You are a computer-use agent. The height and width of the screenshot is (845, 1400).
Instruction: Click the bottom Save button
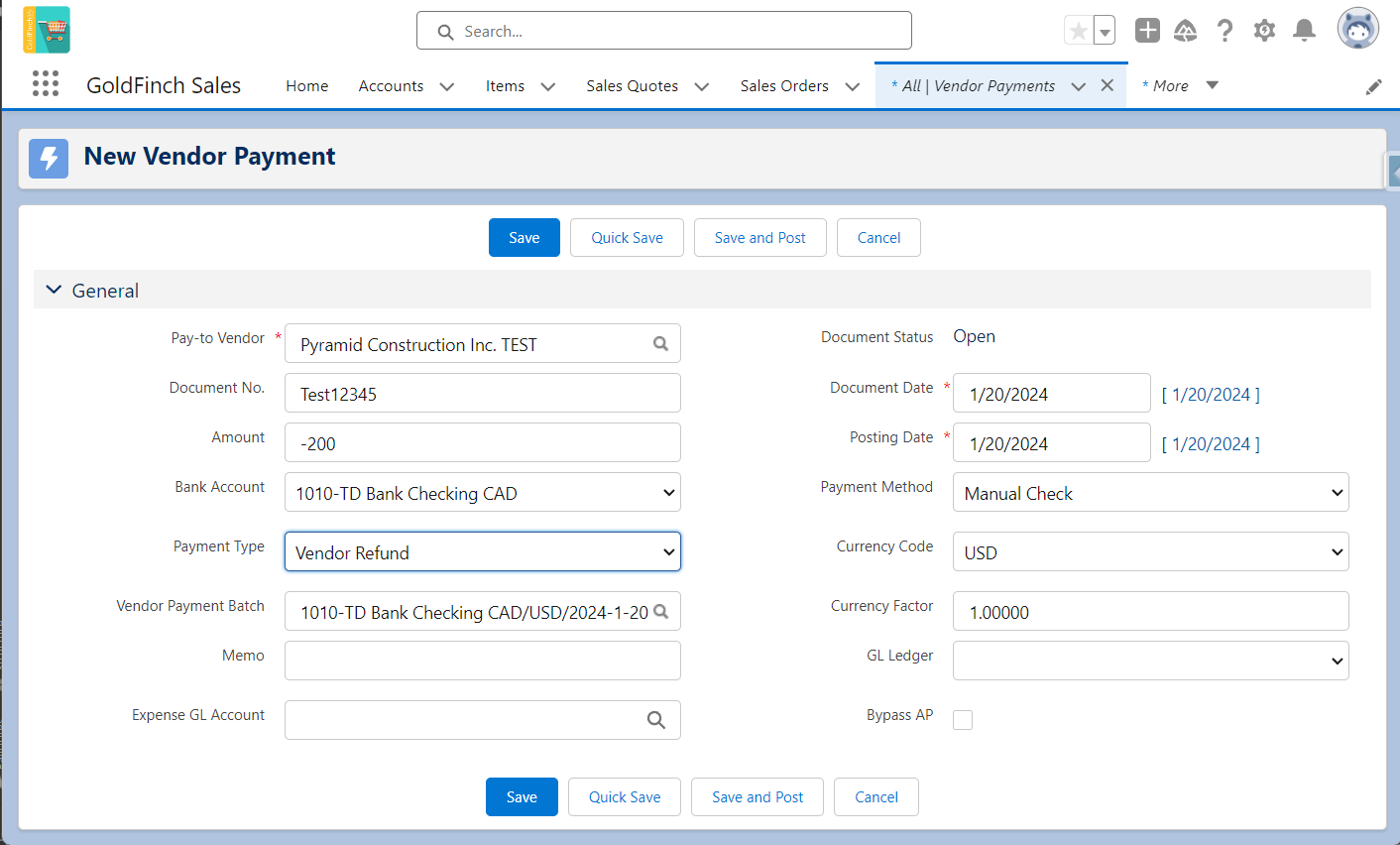pyautogui.click(x=522, y=797)
